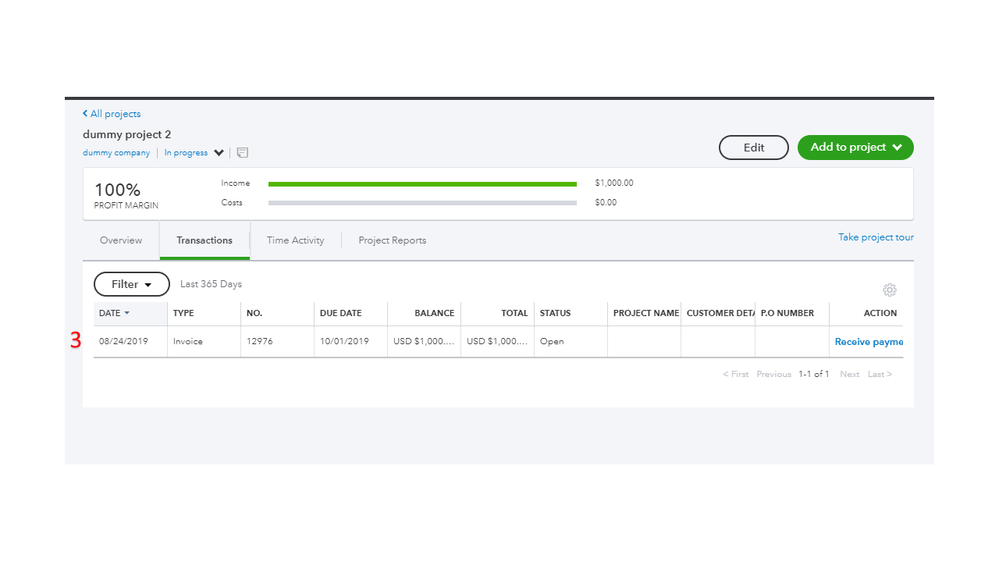The height and width of the screenshot is (562, 999).
Task: Start the Take project tour link
Action: coord(875,237)
